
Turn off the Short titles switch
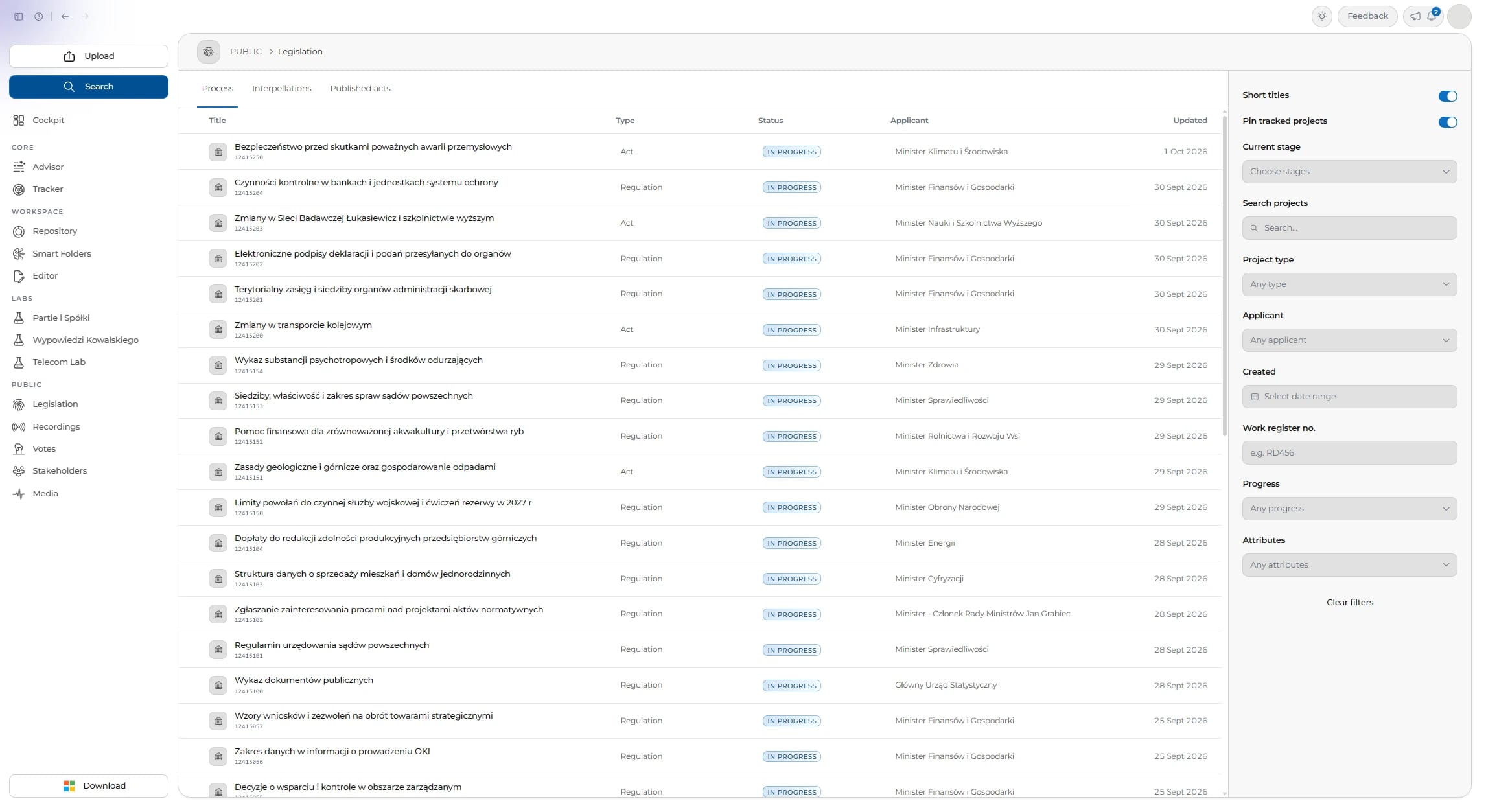1447,97
